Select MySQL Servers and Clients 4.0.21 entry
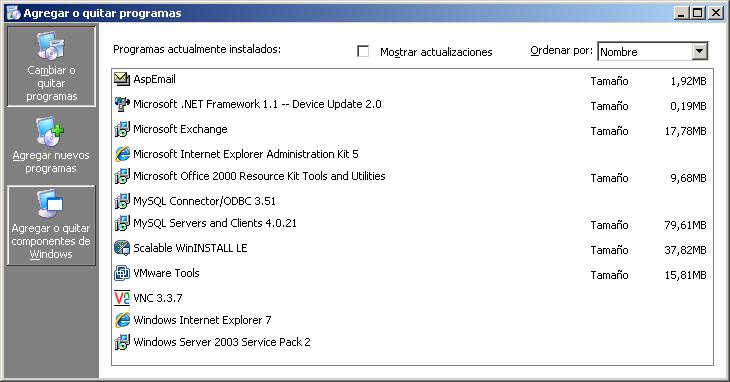 click(x=412, y=223)
